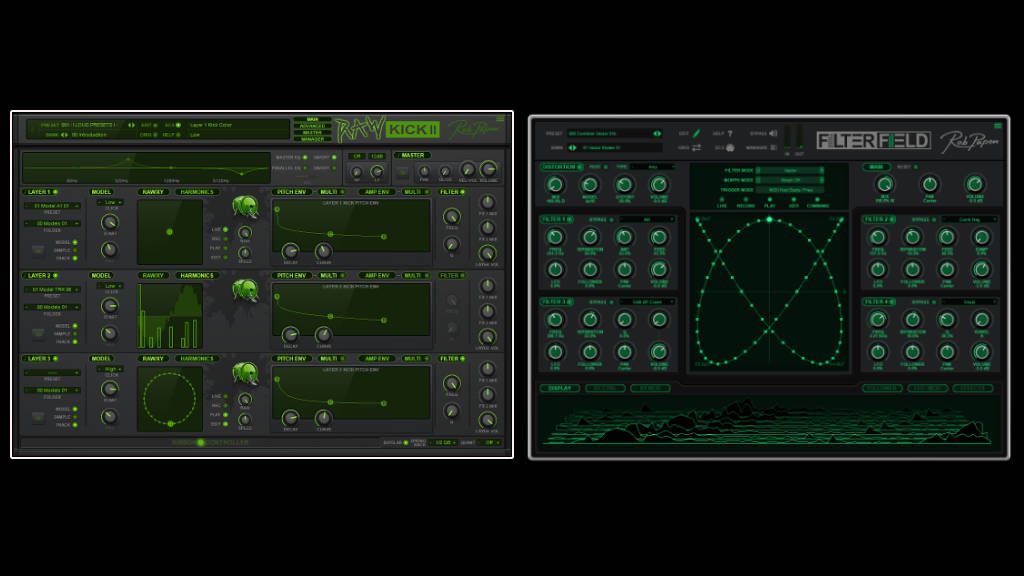Viewport: 1024px width, 576px height.
Task: Click Layer 1 MODEL button
Action: tap(101, 192)
